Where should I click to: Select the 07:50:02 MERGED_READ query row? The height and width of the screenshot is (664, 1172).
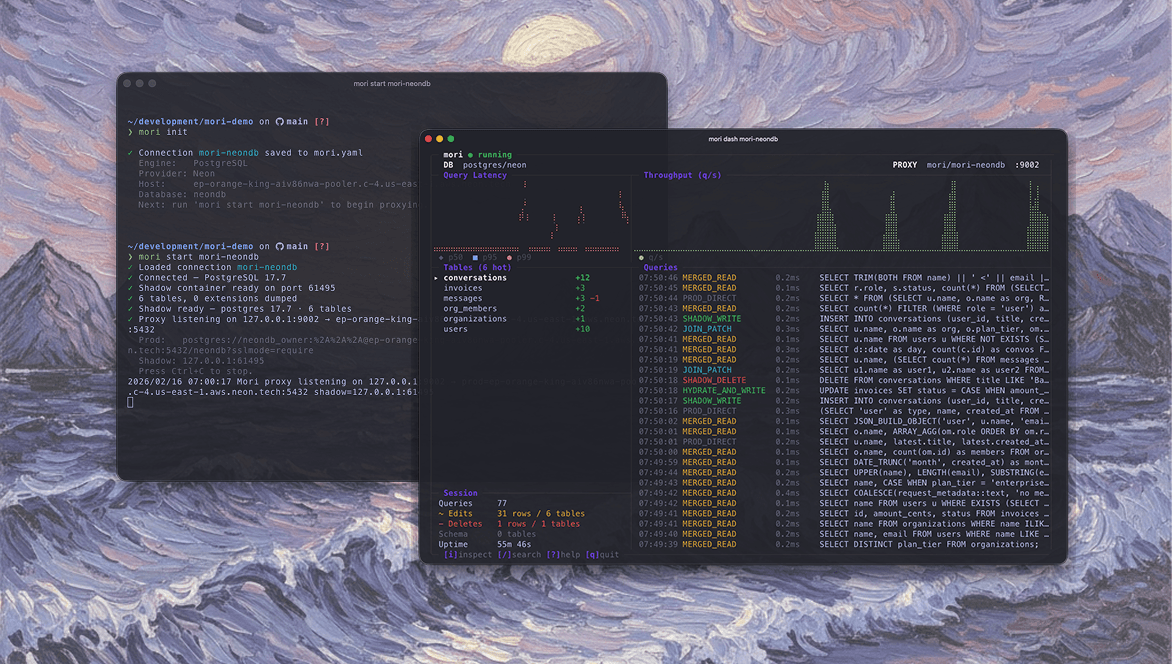[844, 421]
